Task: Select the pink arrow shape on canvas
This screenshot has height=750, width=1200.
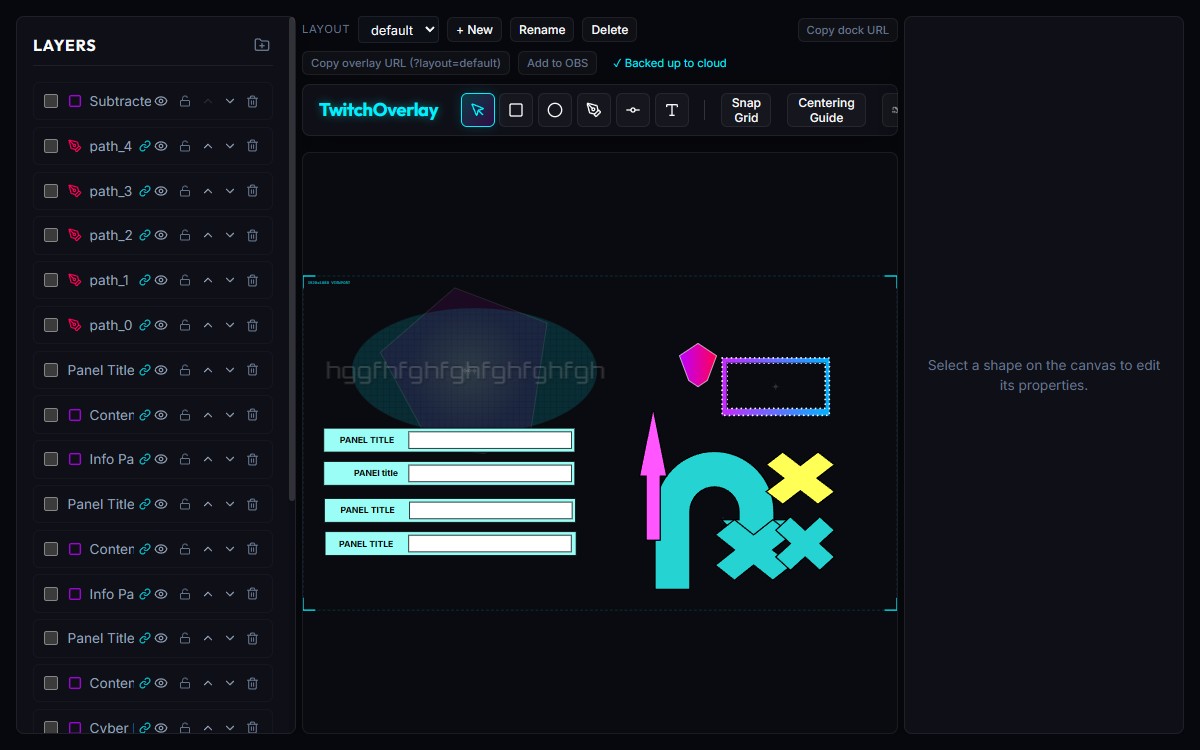Action: [653, 476]
